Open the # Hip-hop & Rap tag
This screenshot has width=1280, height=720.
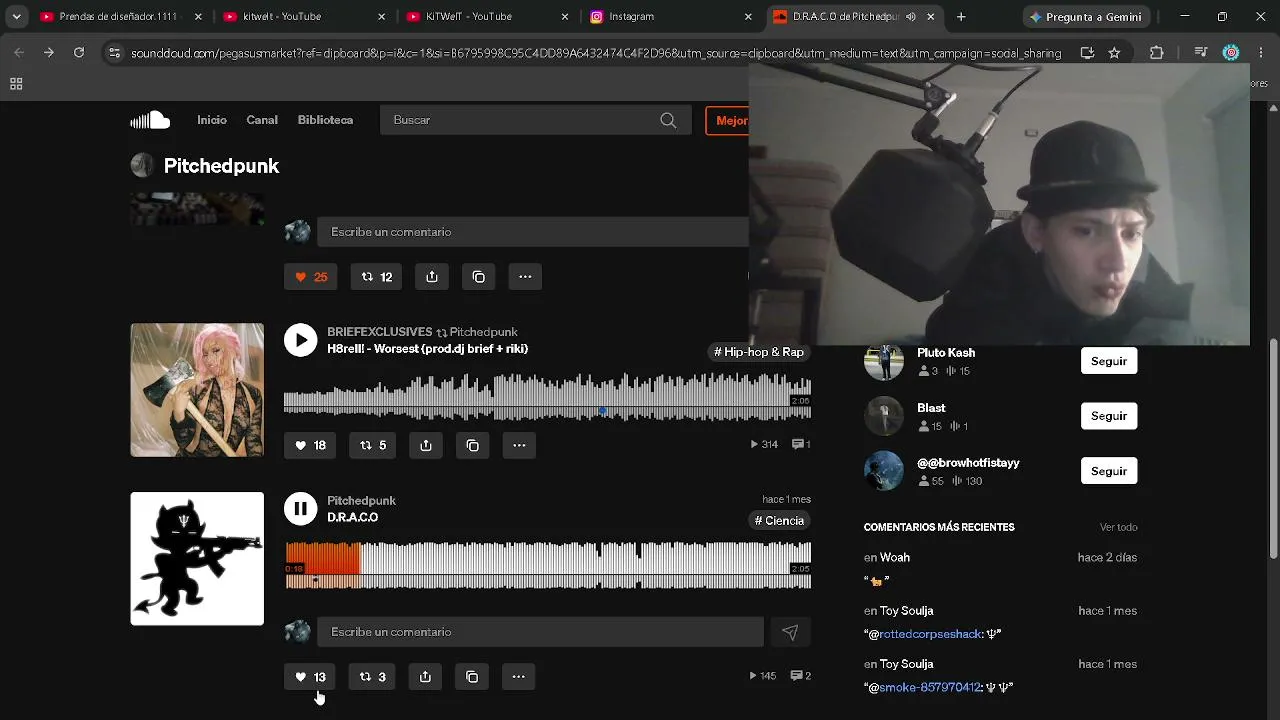759,352
